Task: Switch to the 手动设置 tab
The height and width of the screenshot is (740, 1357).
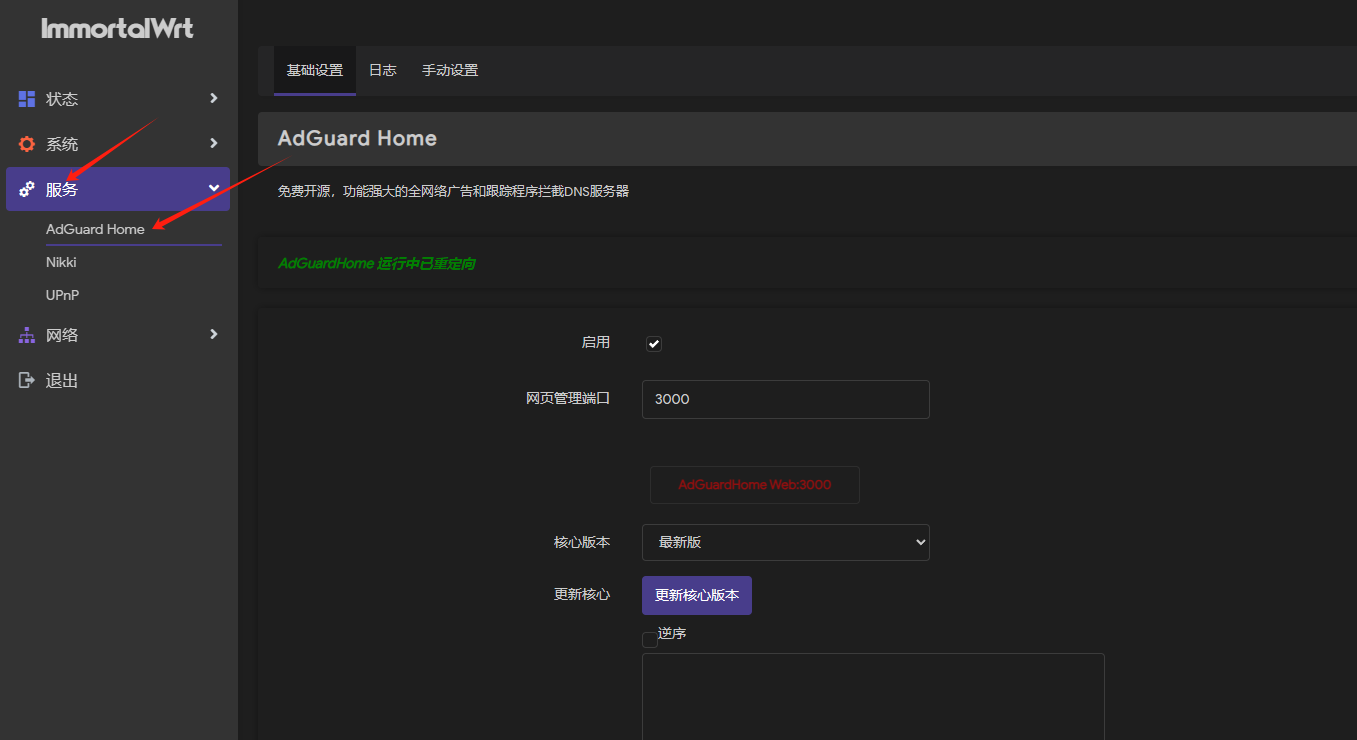Action: 449,70
